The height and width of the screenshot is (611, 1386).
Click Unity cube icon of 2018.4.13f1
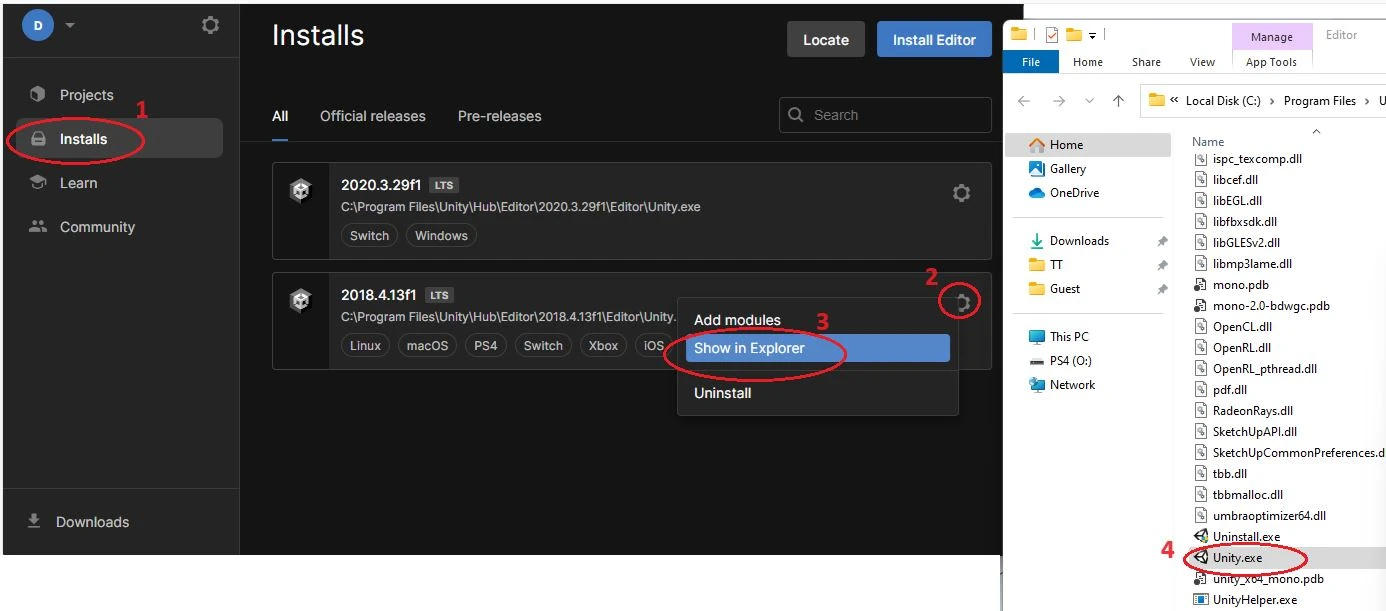(301, 300)
